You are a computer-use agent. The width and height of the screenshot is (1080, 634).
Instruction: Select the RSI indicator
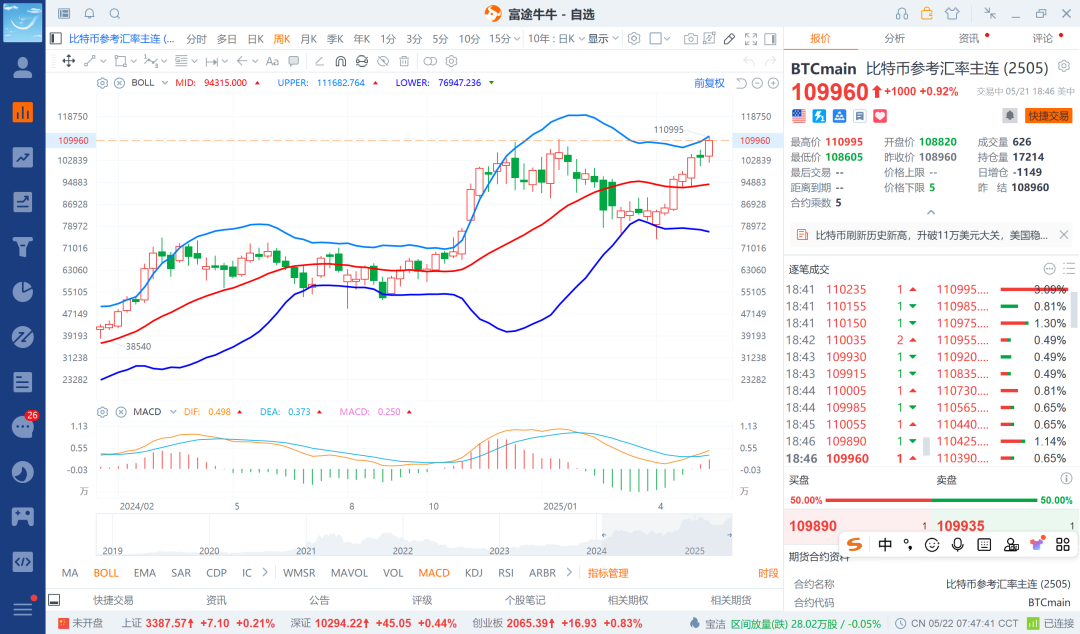coord(506,573)
